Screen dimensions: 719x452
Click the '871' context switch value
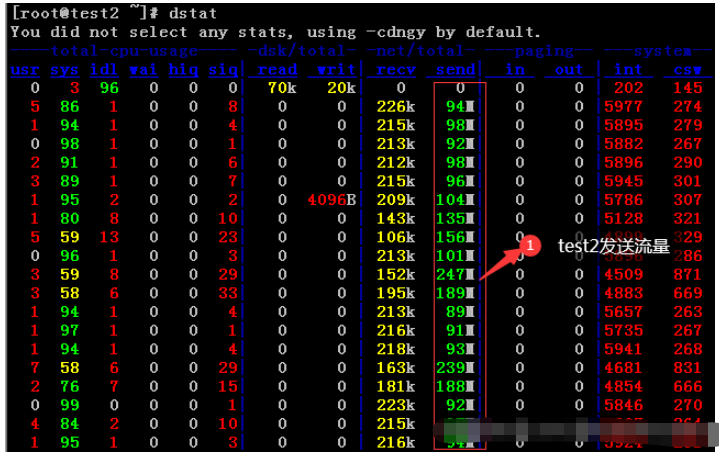687,275
